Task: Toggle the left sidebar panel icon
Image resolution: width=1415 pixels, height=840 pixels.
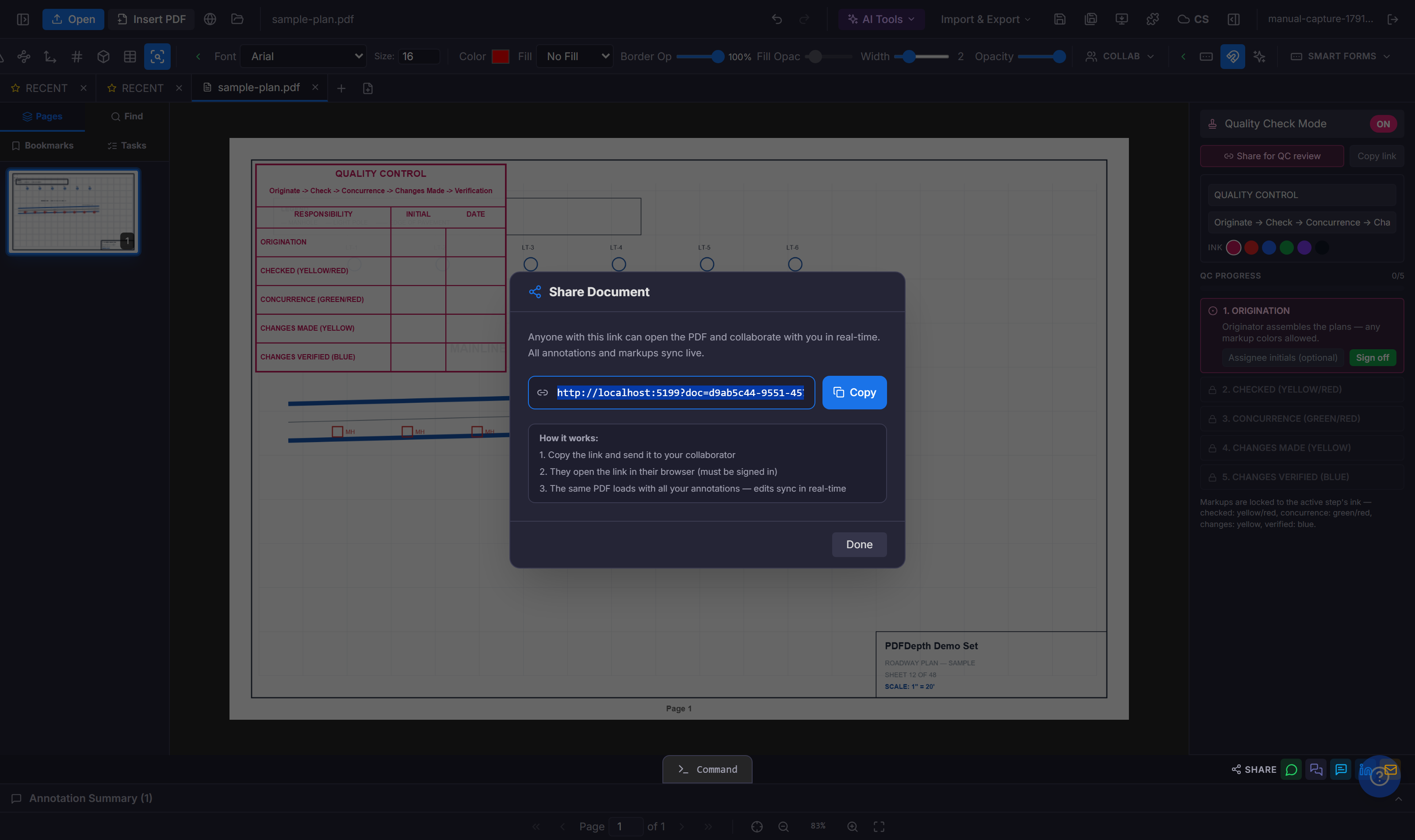Action: click(23, 19)
